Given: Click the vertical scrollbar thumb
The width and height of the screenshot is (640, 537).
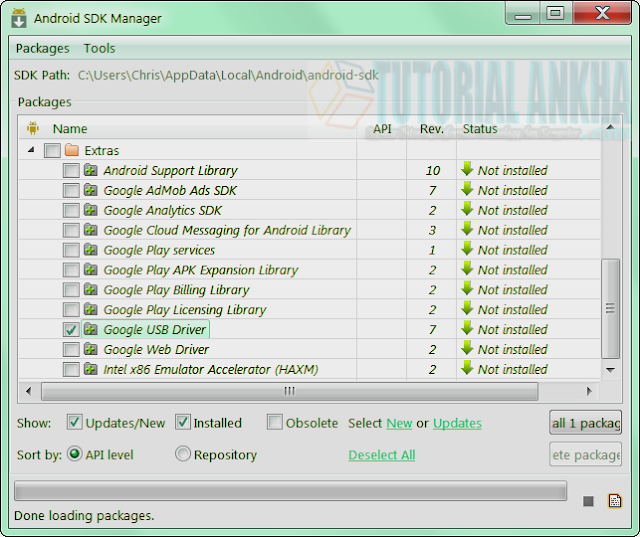Looking at the screenshot, I should pos(610,308).
